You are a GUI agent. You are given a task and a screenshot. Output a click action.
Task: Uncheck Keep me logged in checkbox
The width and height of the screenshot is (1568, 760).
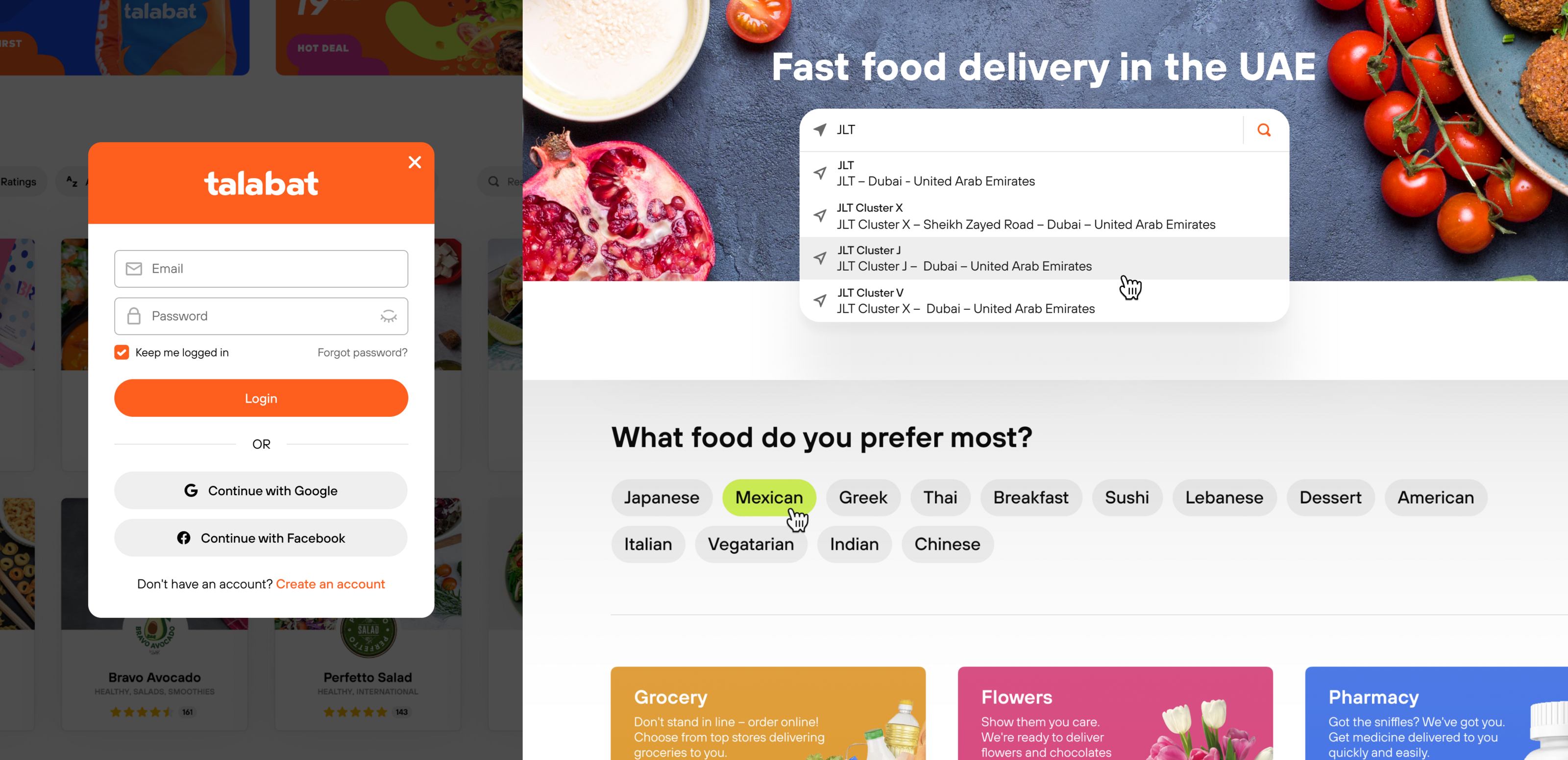click(122, 352)
